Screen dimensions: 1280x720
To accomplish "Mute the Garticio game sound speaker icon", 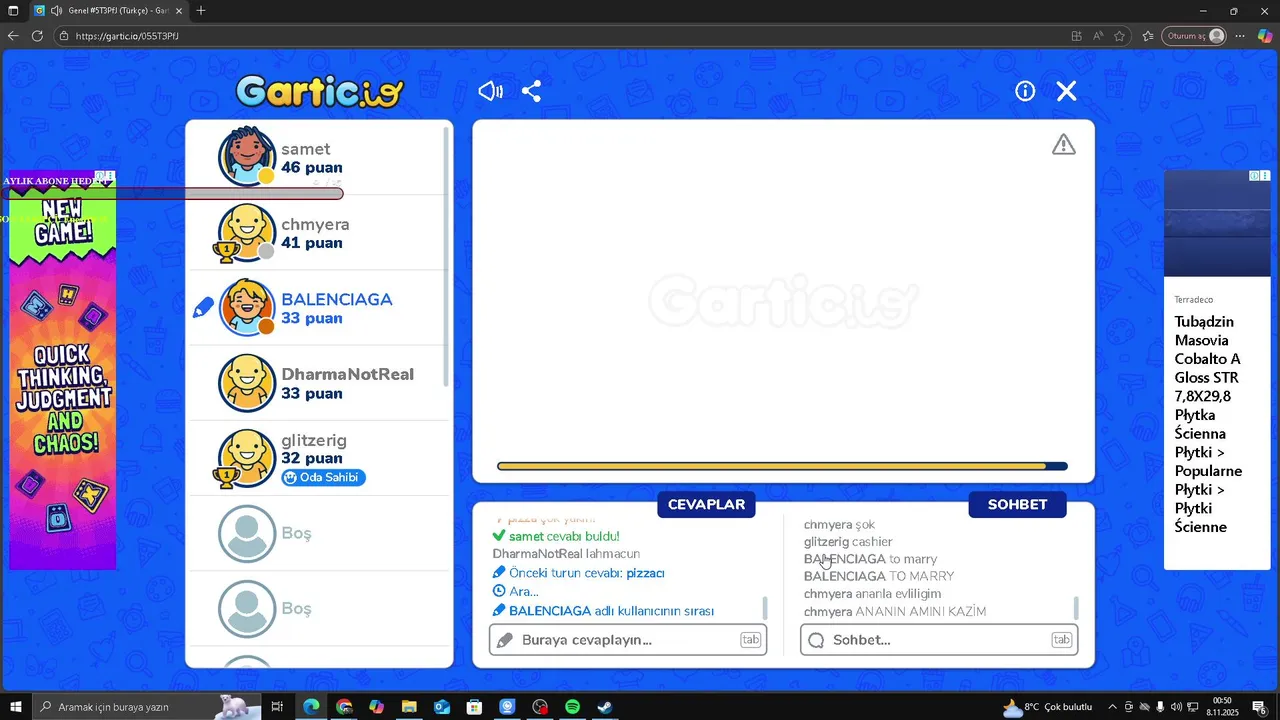I will click(x=490, y=91).
